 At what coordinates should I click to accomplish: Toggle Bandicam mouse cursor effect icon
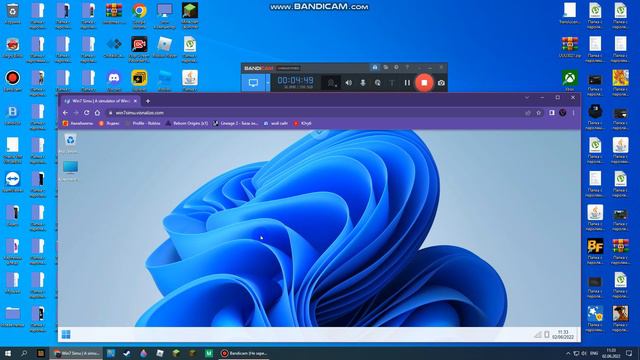click(378, 83)
